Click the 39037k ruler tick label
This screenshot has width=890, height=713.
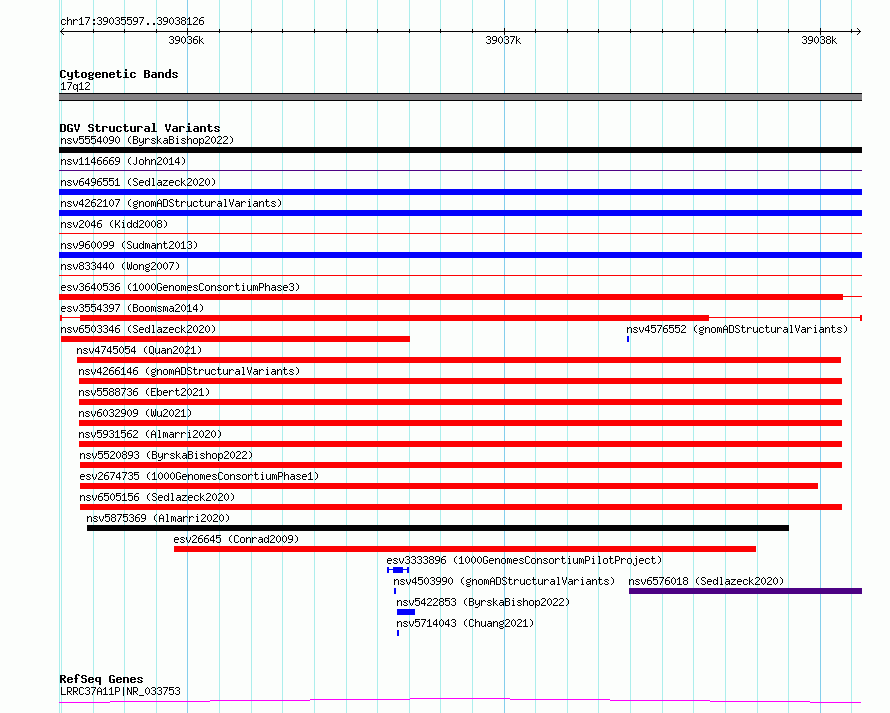(503, 40)
